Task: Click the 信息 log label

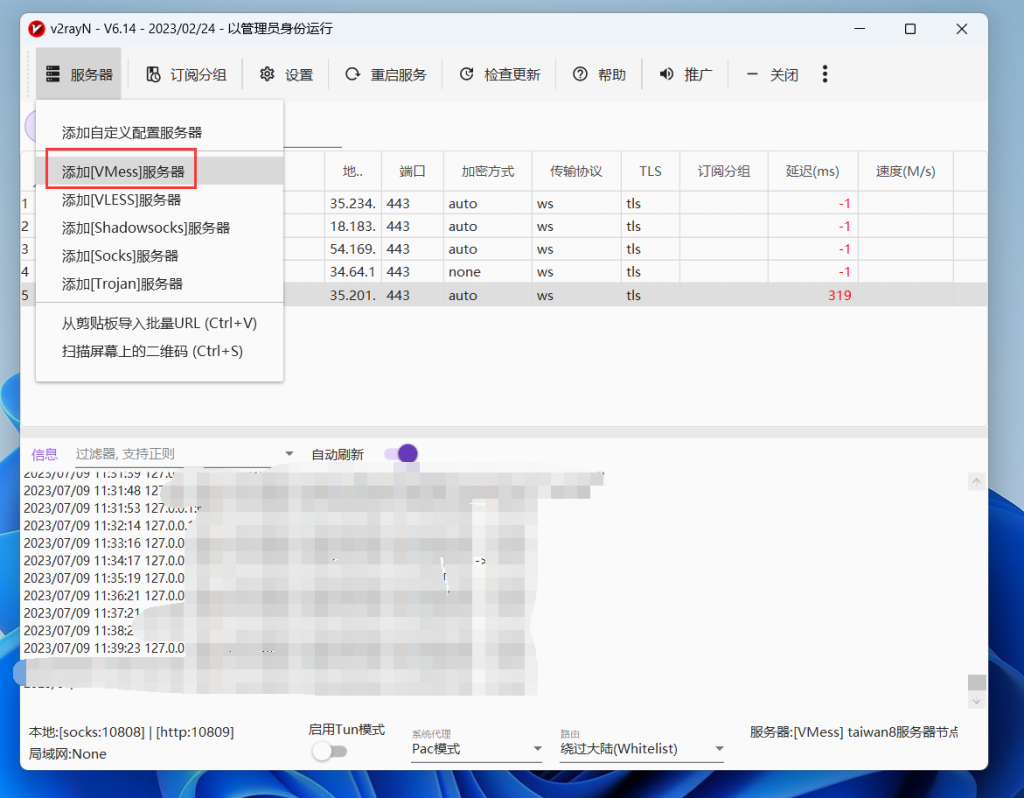Action: click(44, 455)
